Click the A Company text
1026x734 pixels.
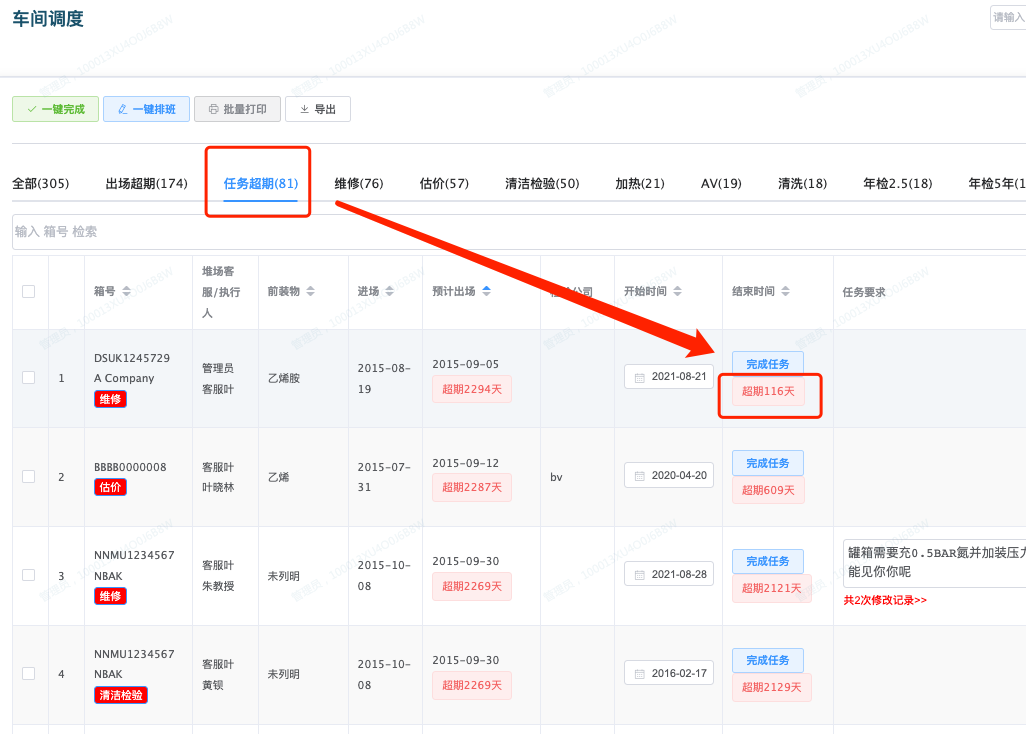tap(124, 378)
